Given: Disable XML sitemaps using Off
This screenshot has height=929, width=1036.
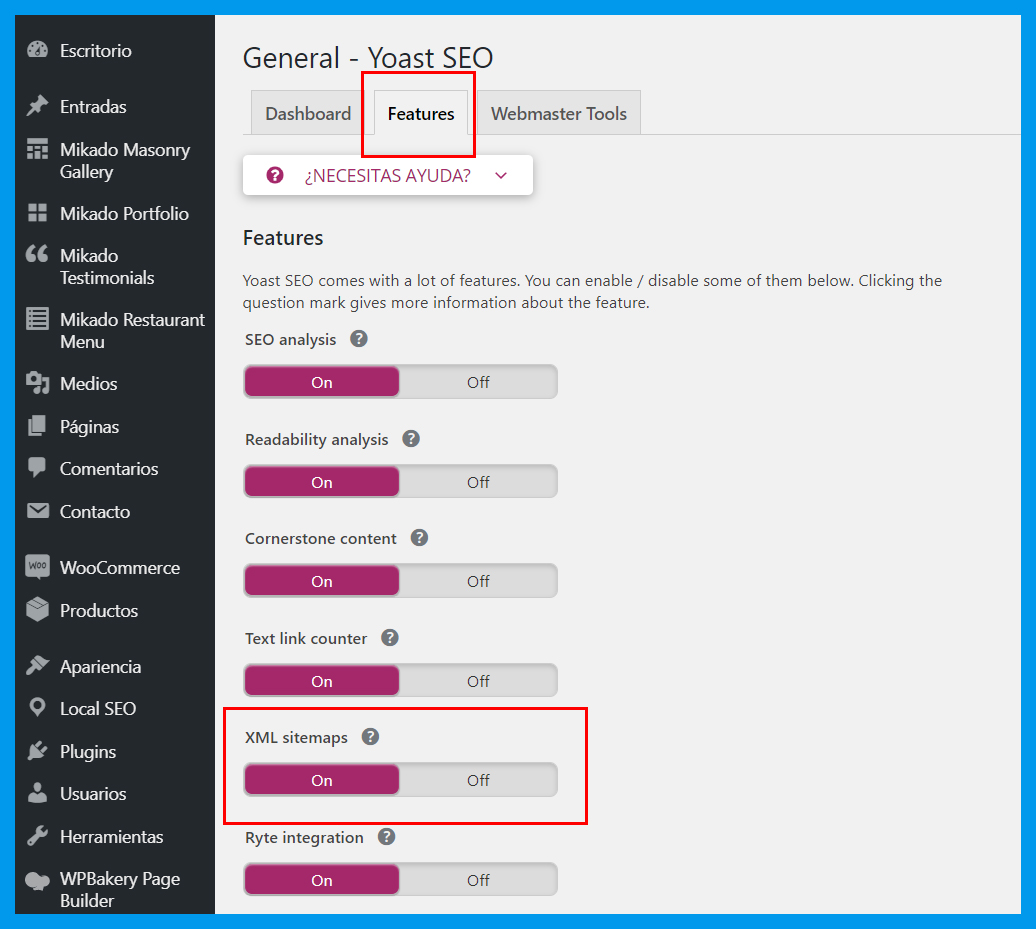Looking at the screenshot, I should click(478, 780).
